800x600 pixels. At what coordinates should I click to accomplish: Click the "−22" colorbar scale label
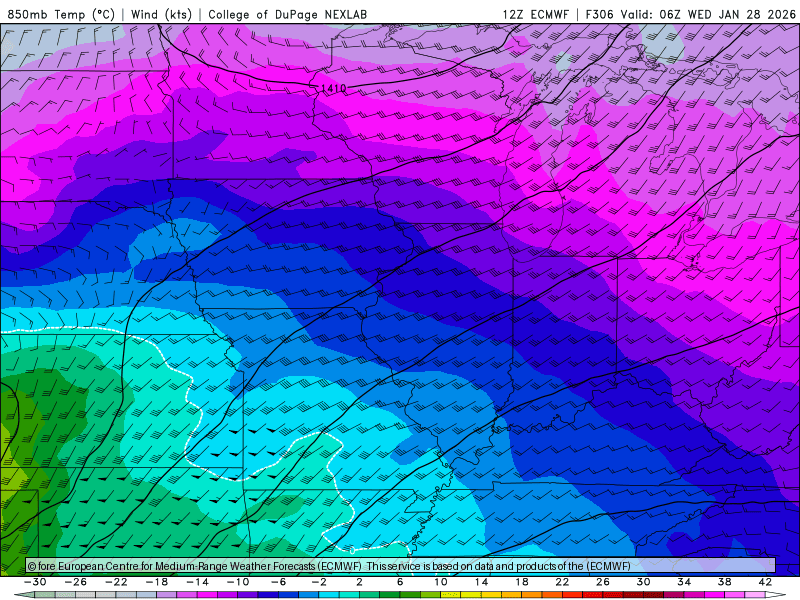[116, 582]
